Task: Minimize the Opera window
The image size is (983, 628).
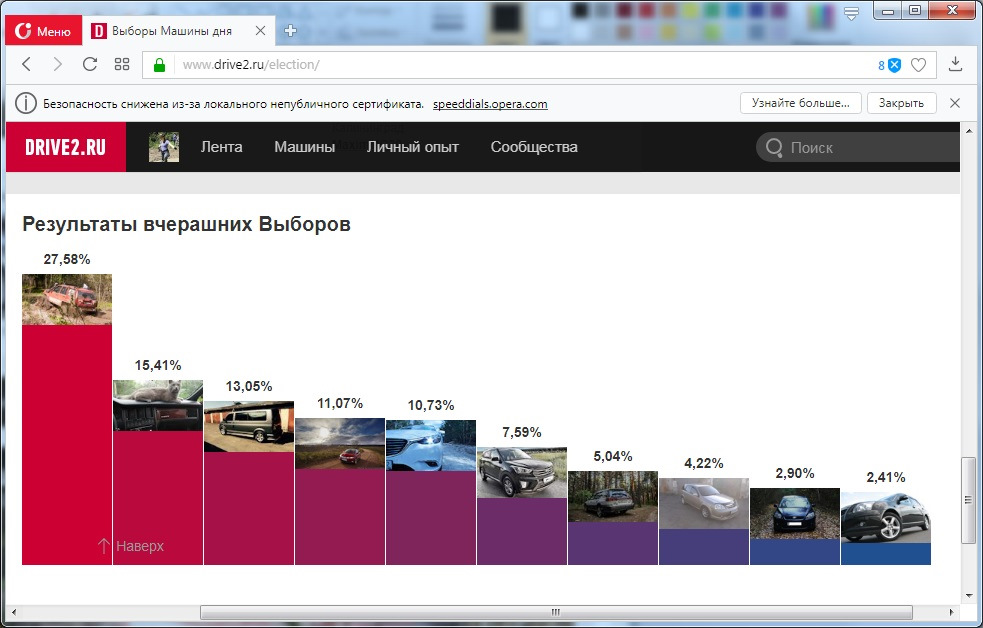Action: 888,11
